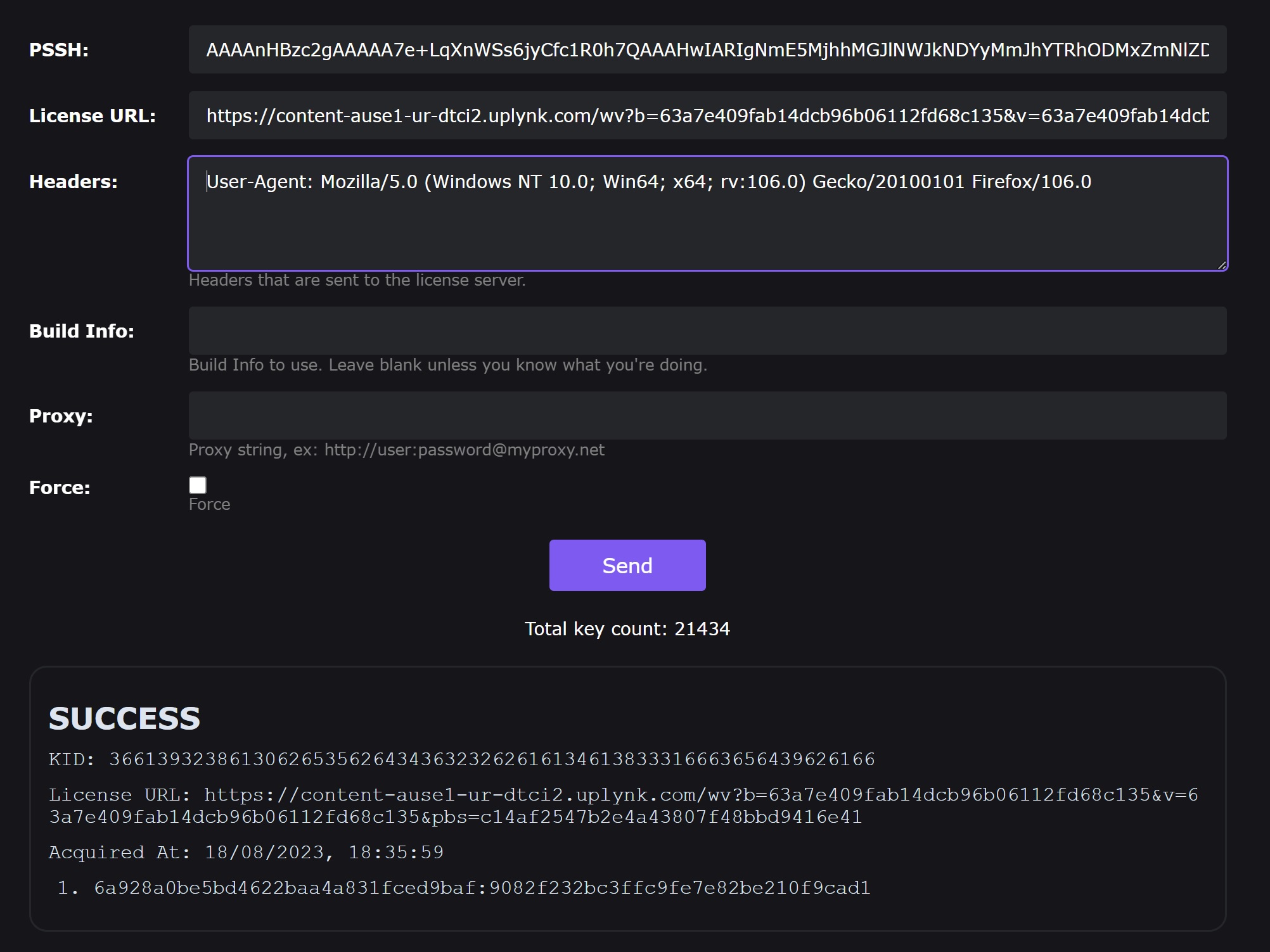1270x952 pixels.
Task: Click inside the PSSH input field
Action: pos(707,50)
